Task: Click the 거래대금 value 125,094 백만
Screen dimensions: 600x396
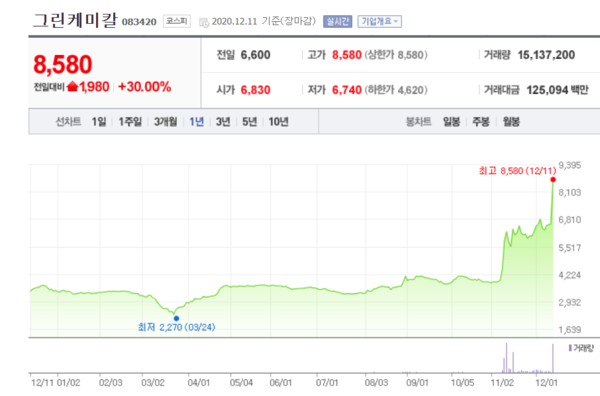Action: pyautogui.click(x=557, y=90)
